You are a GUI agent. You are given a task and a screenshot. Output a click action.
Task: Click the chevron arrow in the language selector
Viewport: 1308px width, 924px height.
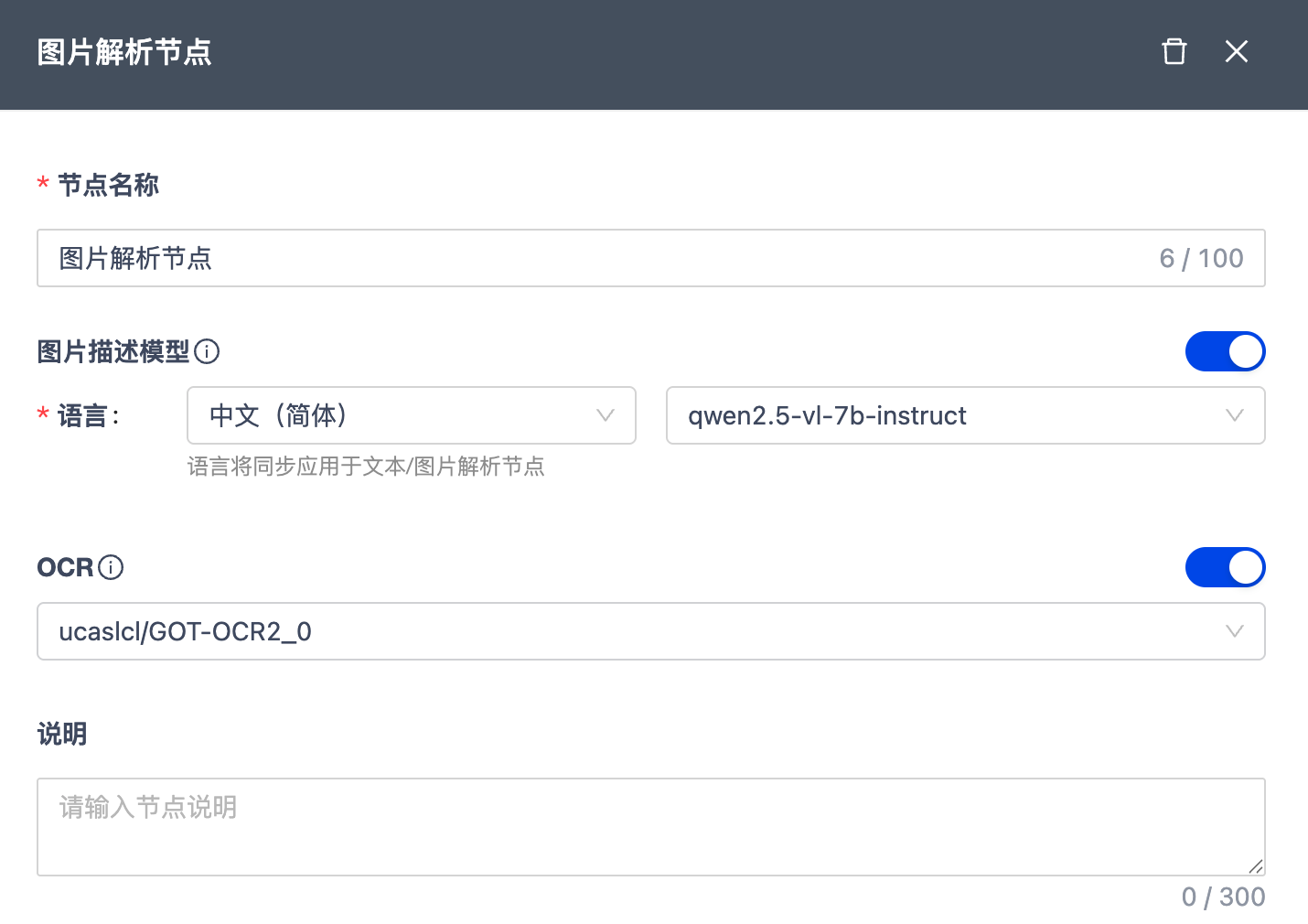pos(605,415)
